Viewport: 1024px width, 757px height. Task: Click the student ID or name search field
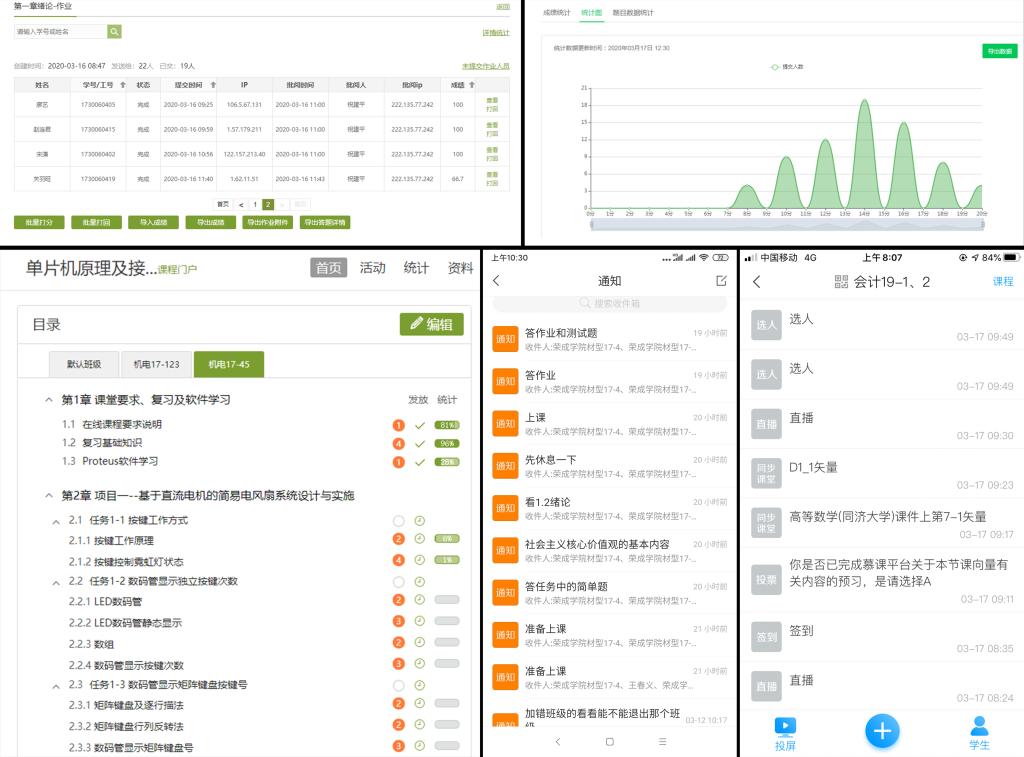[x=60, y=32]
